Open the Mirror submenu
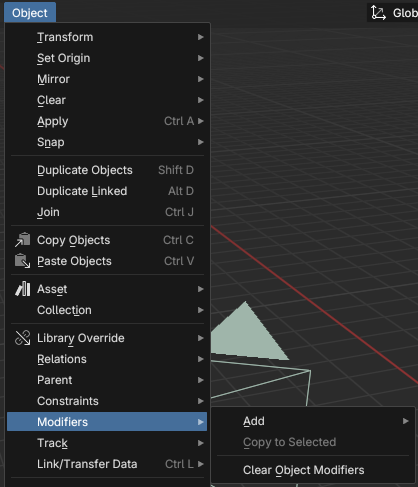This screenshot has width=418, height=487. tap(107, 79)
